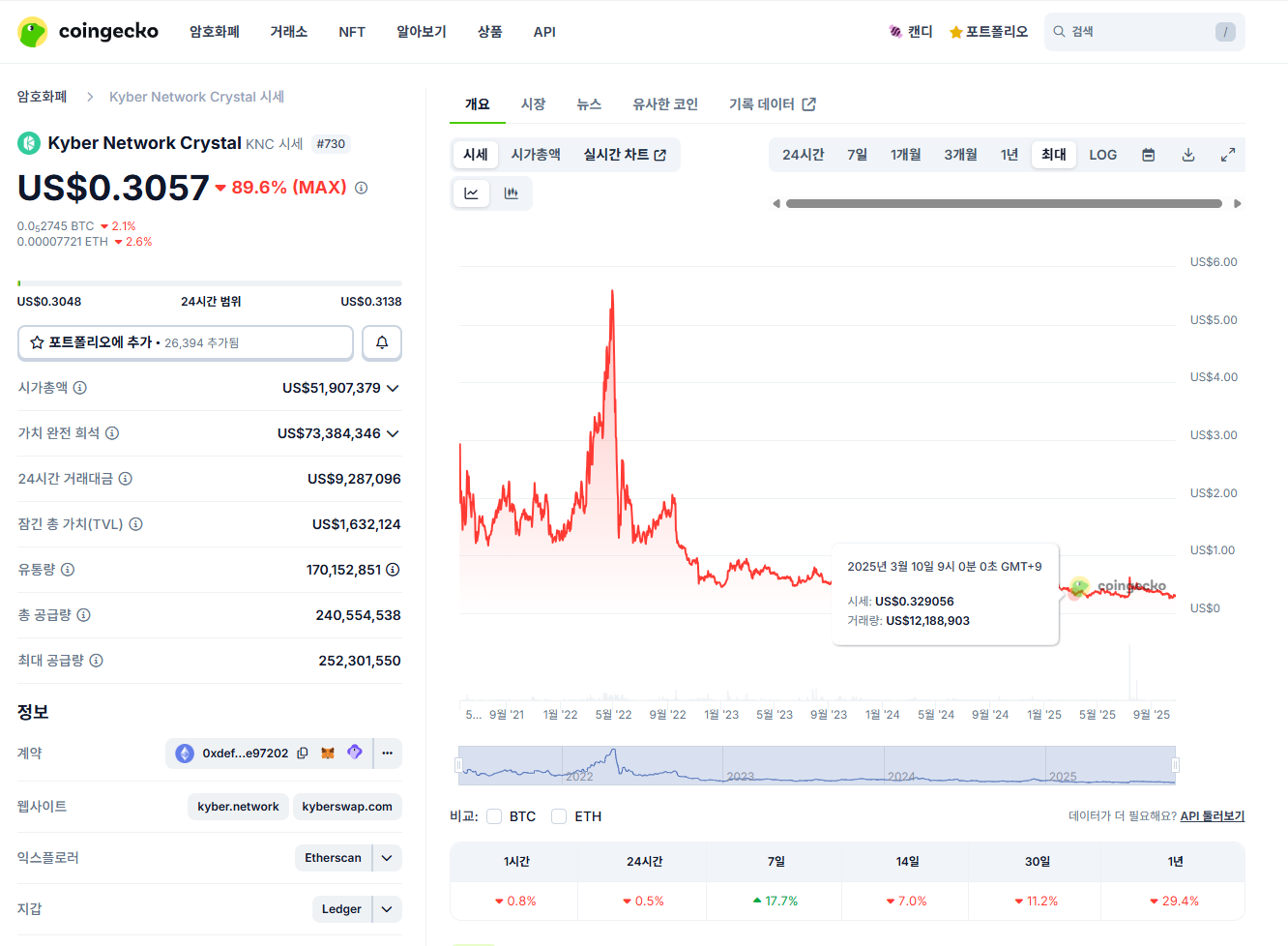This screenshot has height=946, width=1288.
Task: Select 3개월 chart range
Action: point(961,155)
